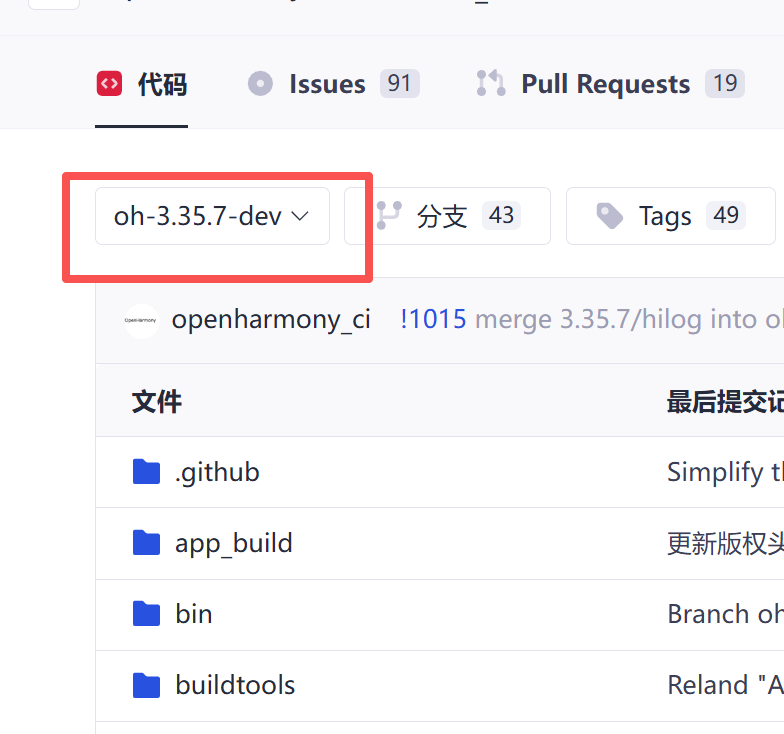This screenshot has width=784, height=734.
Task: Click the tag icon next to Tags
Action: [610, 216]
